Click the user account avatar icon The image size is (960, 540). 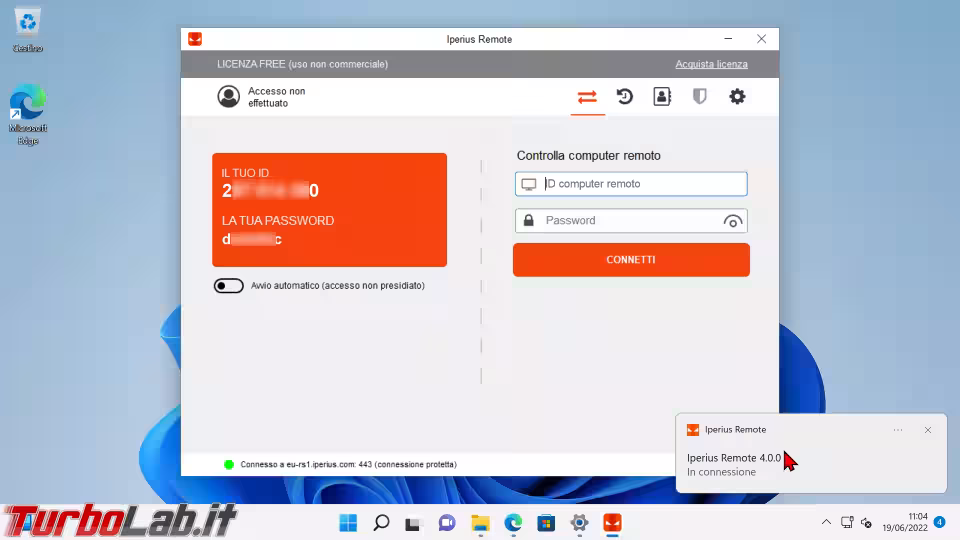pos(229,97)
